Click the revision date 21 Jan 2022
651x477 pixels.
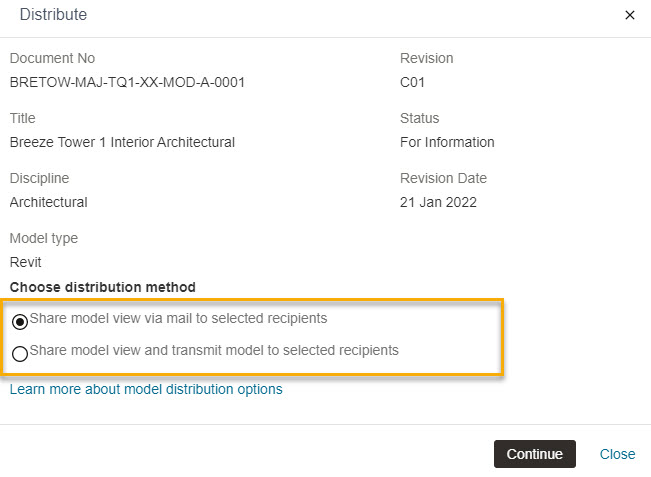click(x=438, y=202)
